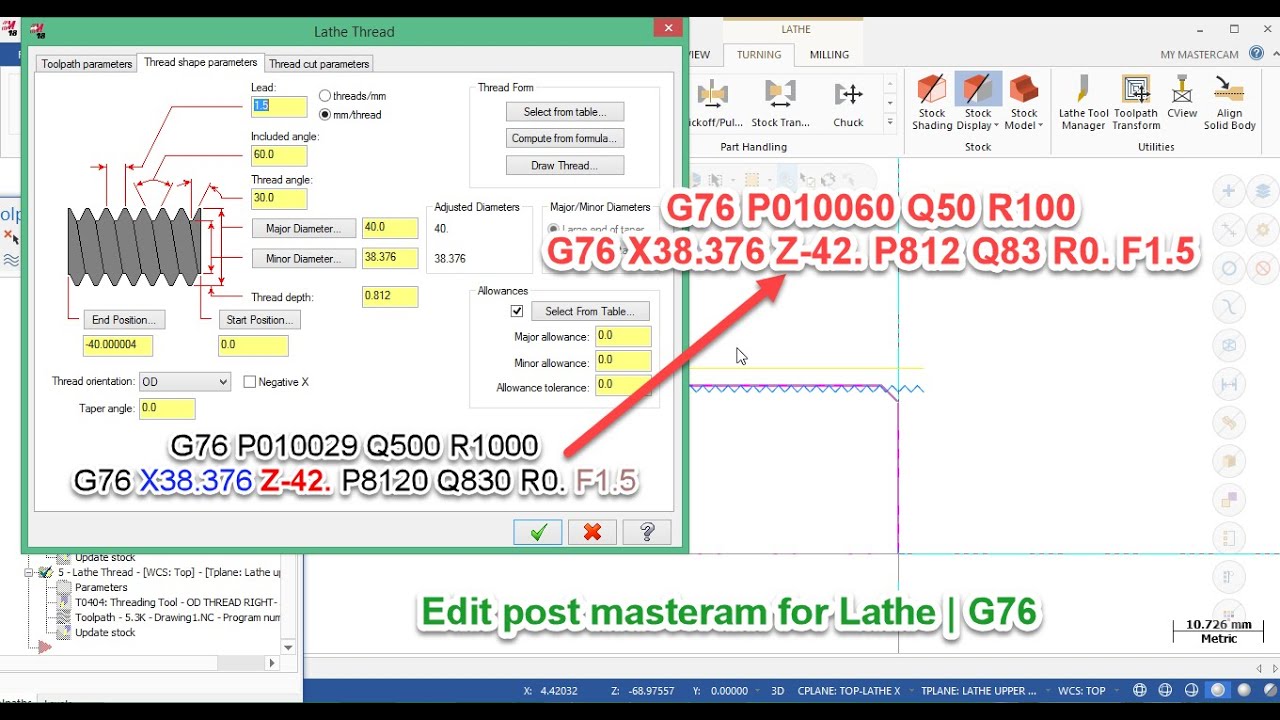Image resolution: width=1280 pixels, height=720 pixels.
Task: Click the layers stack icon on right sidebar
Action: point(1263,192)
